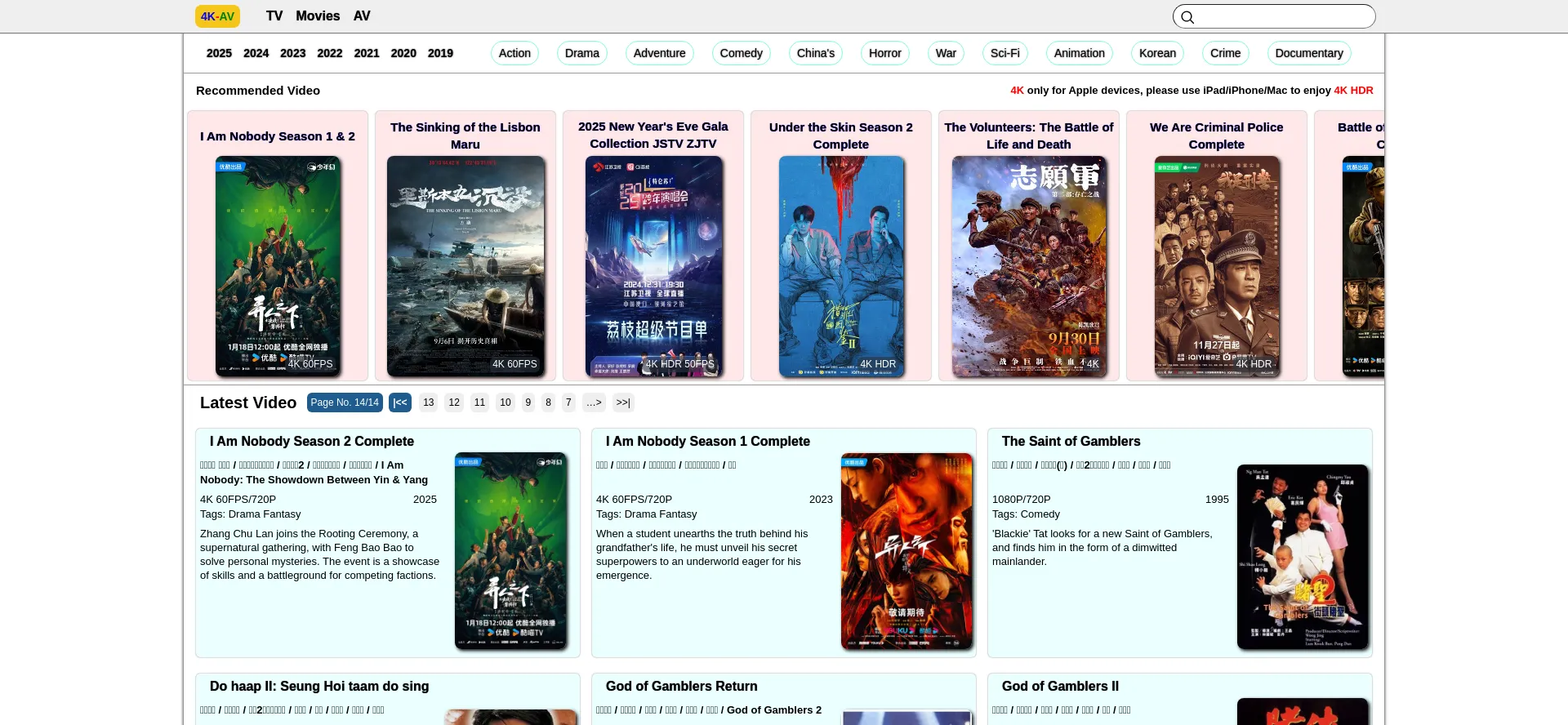The width and height of the screenshot is (1568, 725).
Task: Open God of Gamblers Return title link
Action: pyautogui.click(x=681, y=687)
